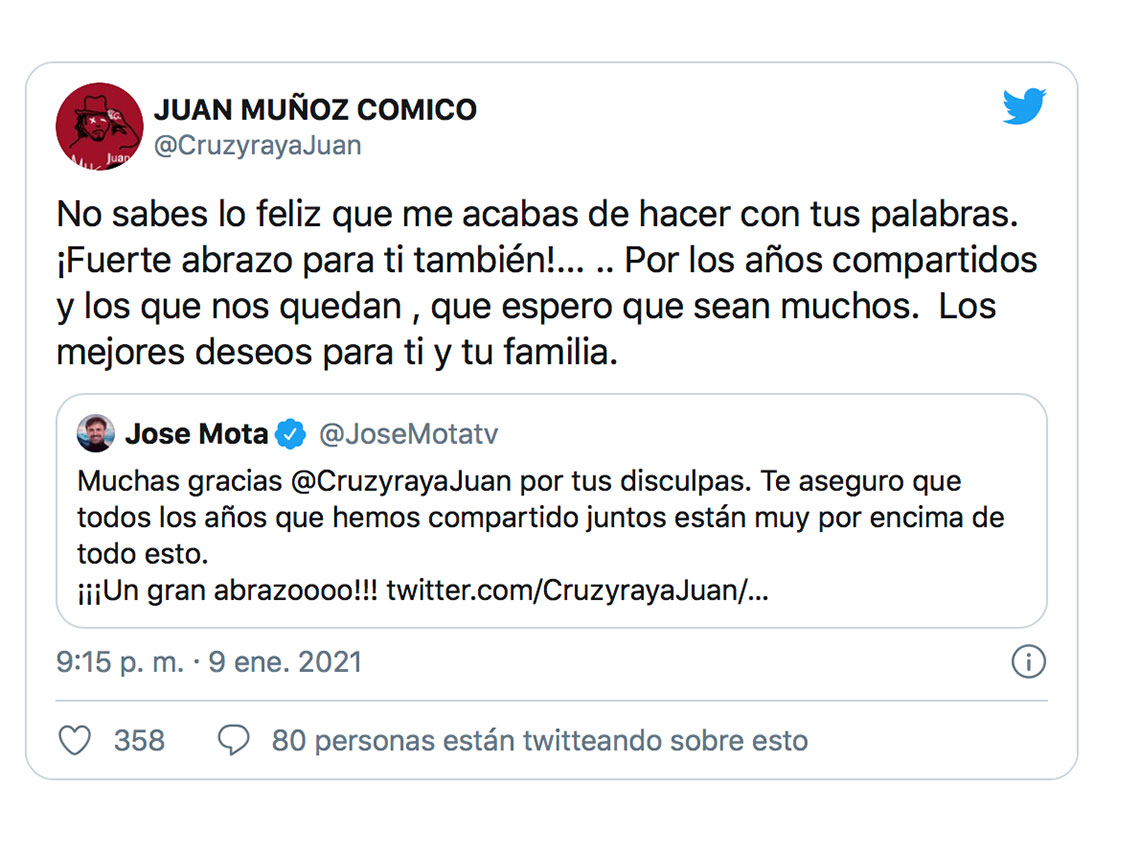Click the main tweet text body
The height and width of the screenshot is (855, 1140).
click(547, 283)
